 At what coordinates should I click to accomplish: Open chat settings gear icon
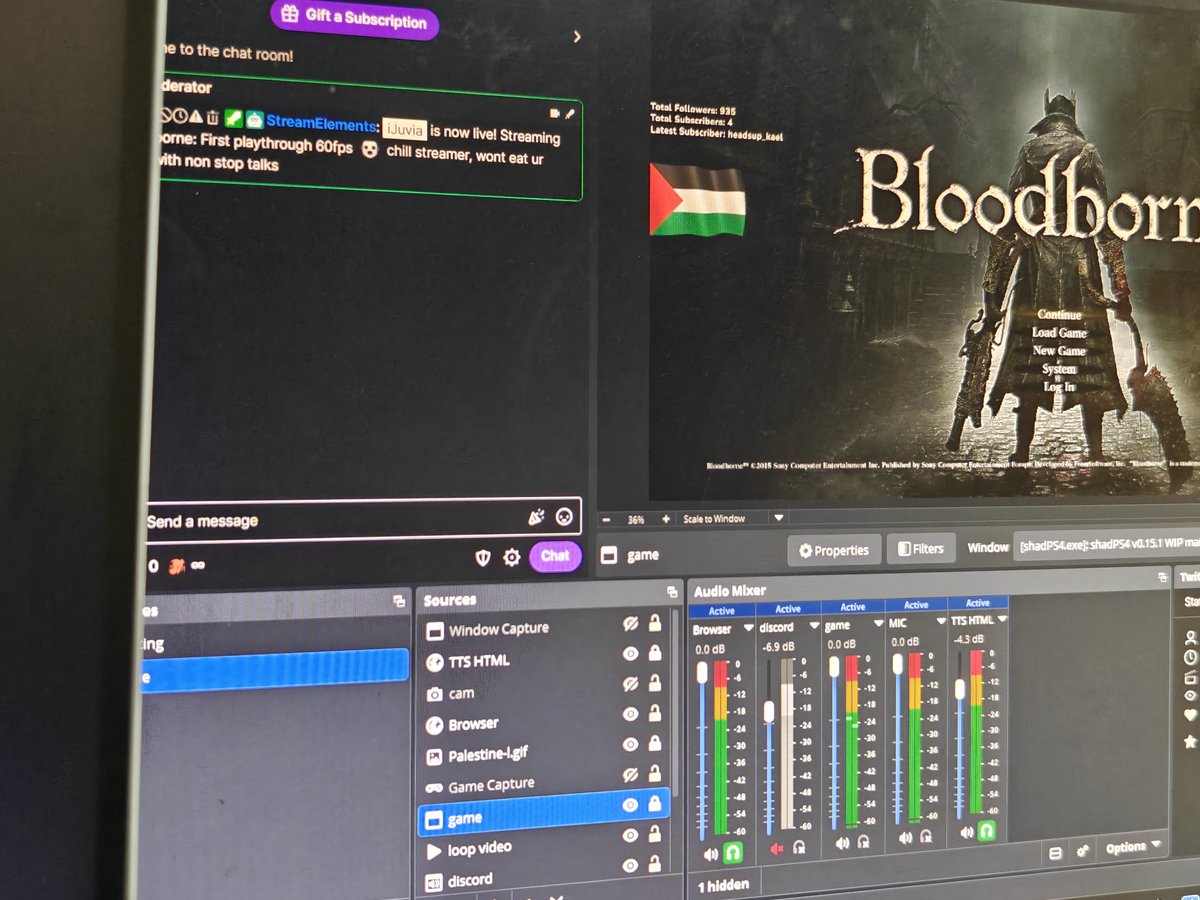point(511,557)
